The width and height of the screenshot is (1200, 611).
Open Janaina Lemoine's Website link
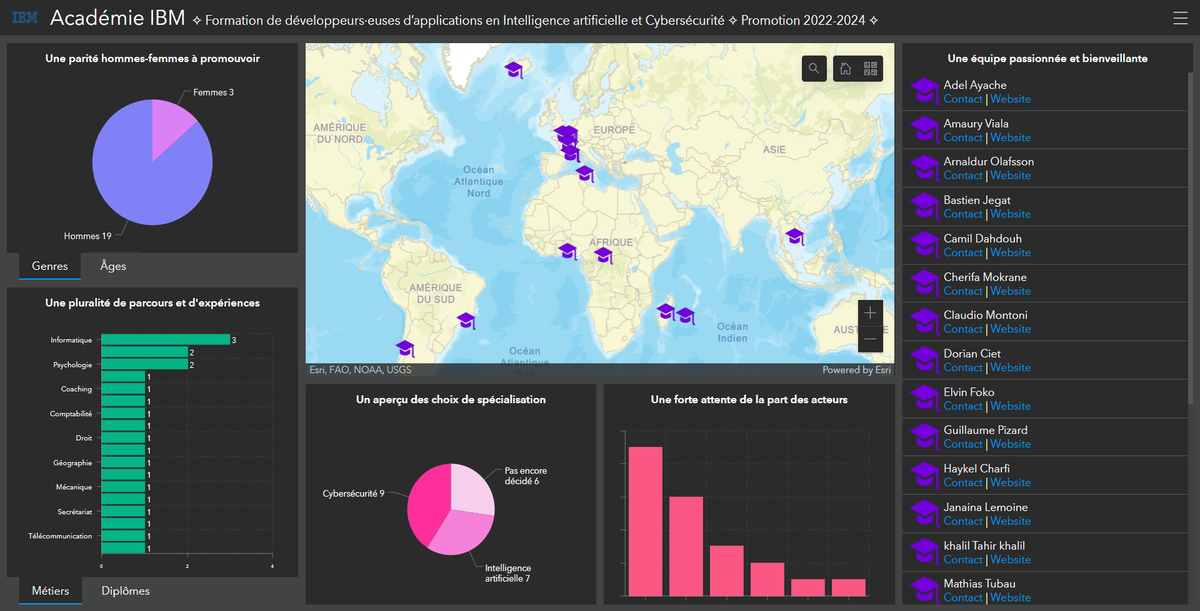click(1010, 521)
